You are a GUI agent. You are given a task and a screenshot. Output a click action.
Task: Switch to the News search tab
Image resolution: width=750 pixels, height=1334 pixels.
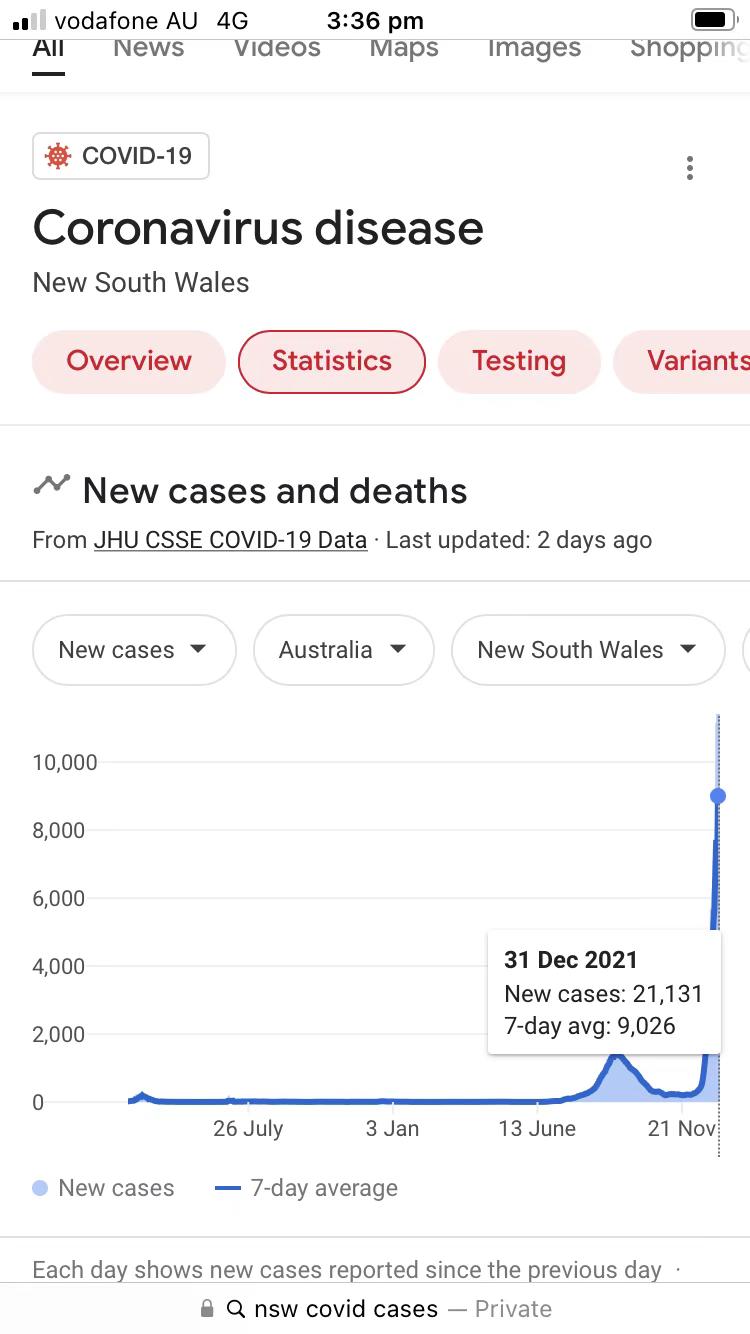(148, 48)
